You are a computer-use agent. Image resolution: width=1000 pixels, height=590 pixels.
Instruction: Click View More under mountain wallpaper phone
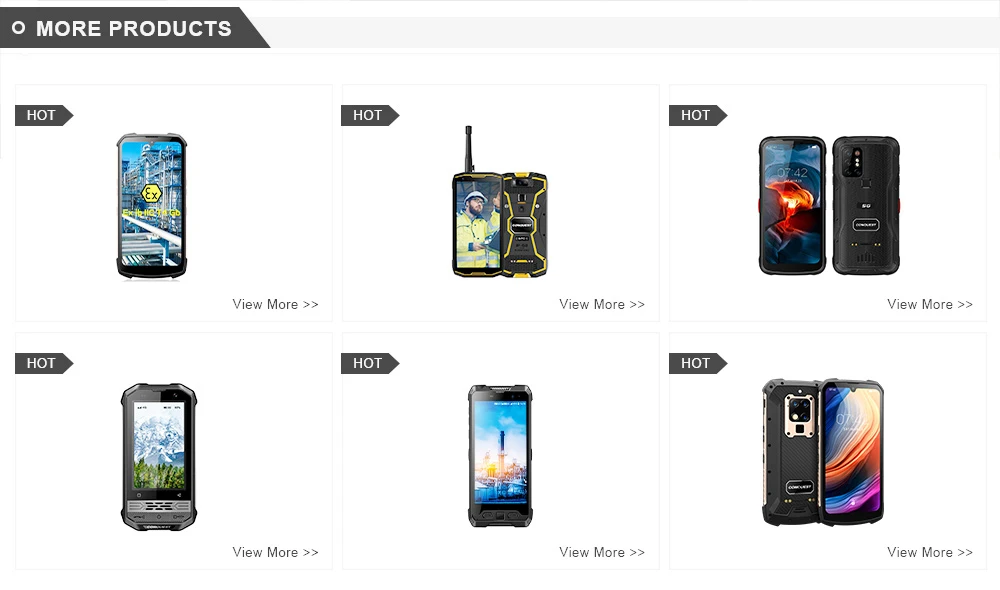tap(276, 552)
